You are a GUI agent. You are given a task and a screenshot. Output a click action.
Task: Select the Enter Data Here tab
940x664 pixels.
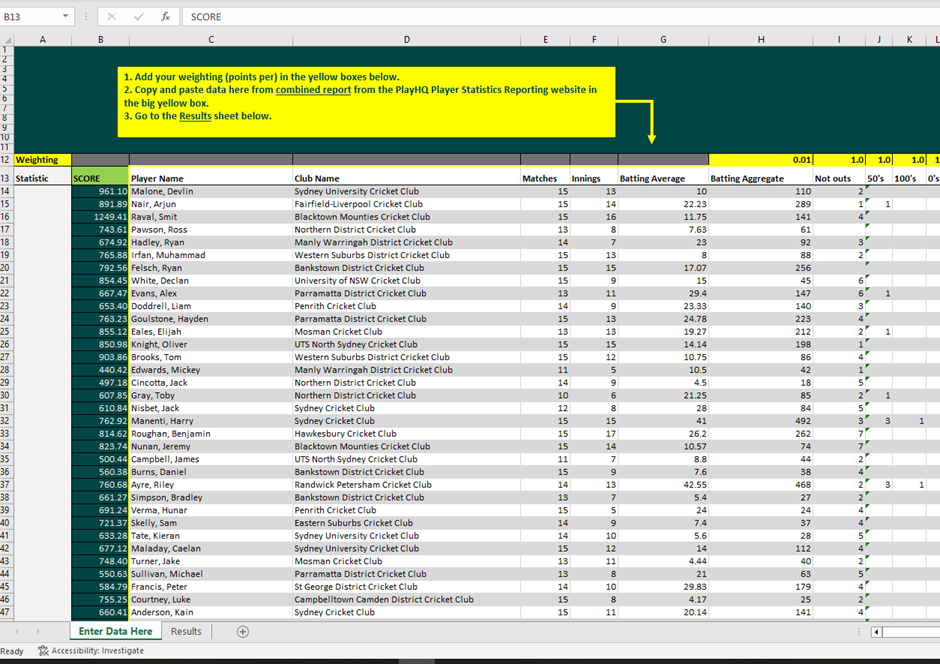114,631
